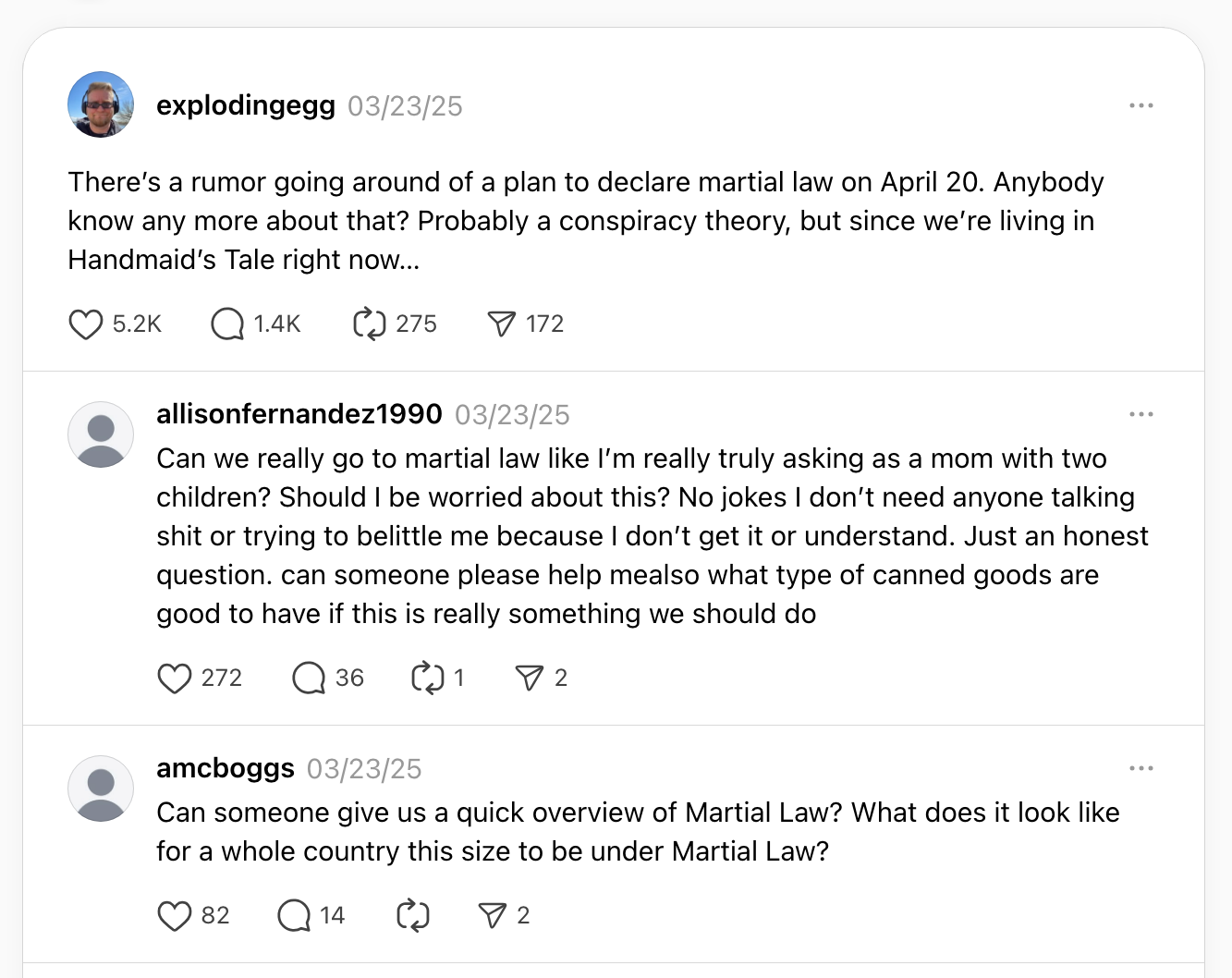Open amcboggs's profile via username

[x=226, y=768]
